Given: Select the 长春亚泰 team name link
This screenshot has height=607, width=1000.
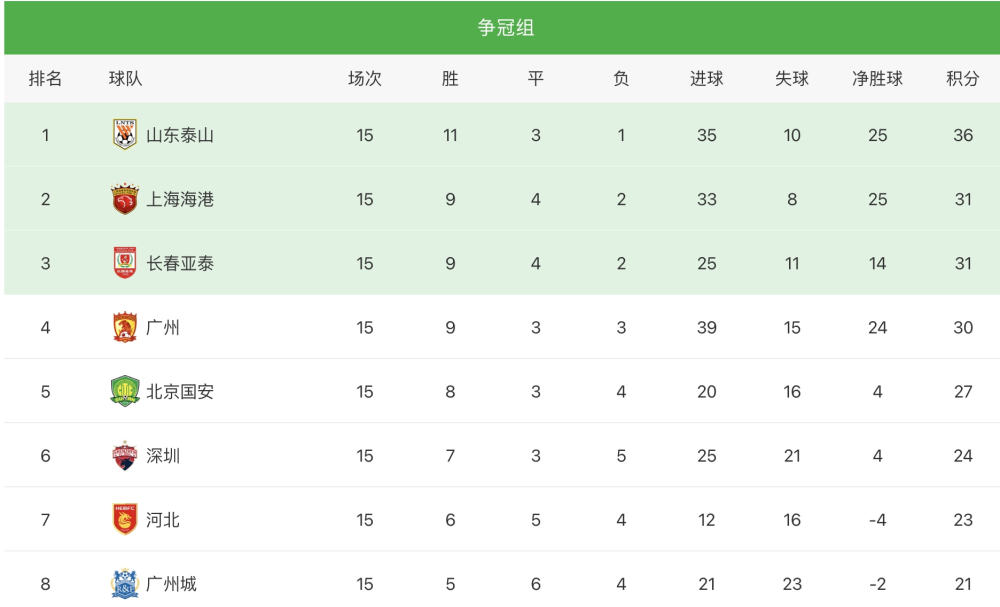Looking at the screenshot, I should point(180,263).
